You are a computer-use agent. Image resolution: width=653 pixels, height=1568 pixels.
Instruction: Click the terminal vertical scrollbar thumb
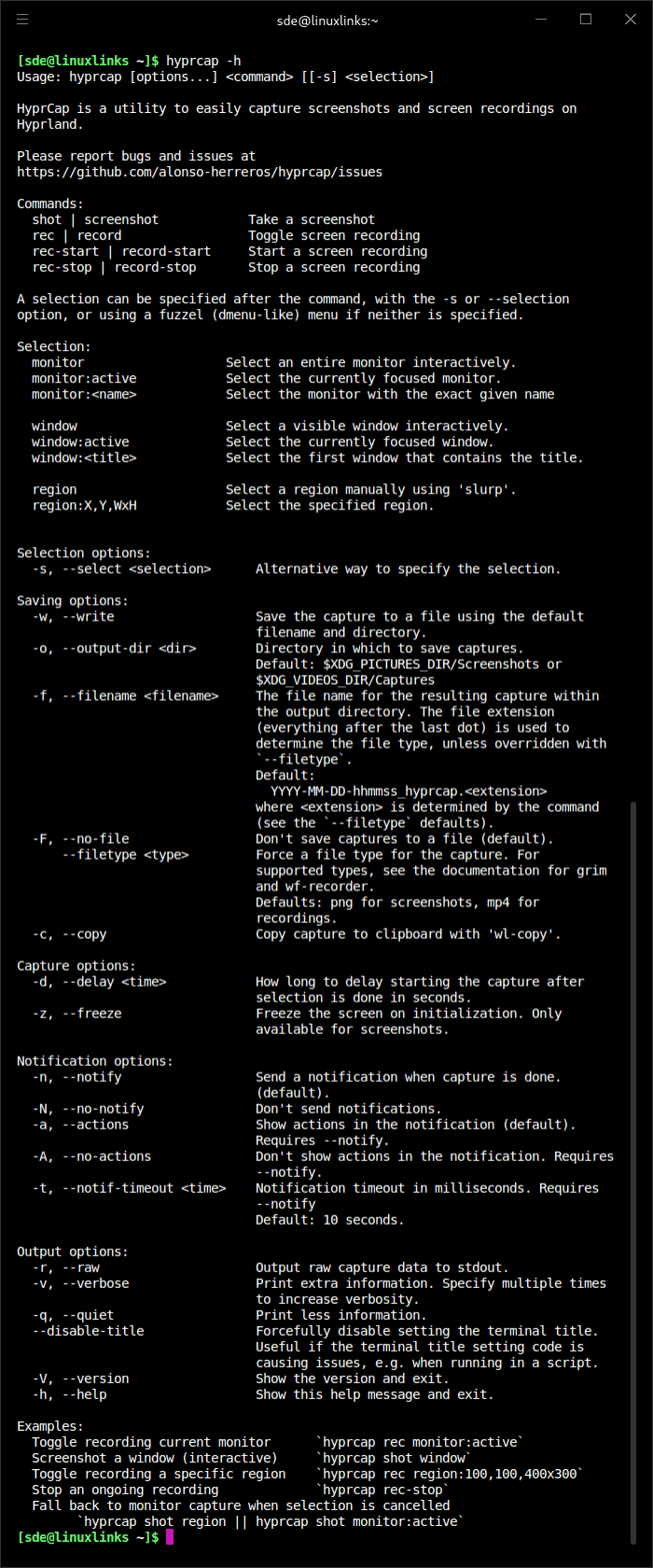pos(633,1167)
